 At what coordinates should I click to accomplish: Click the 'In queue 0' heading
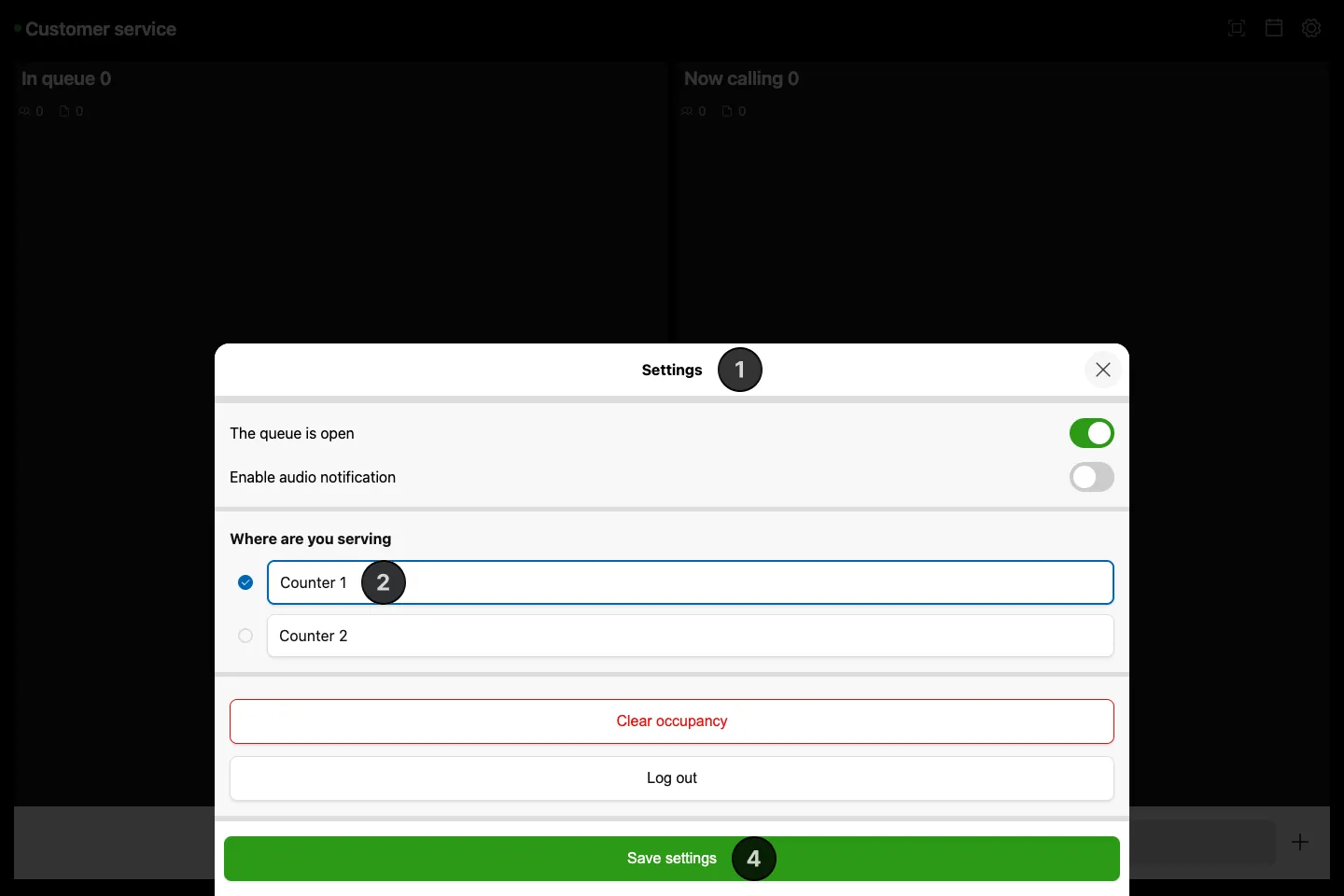click(66, 78)
